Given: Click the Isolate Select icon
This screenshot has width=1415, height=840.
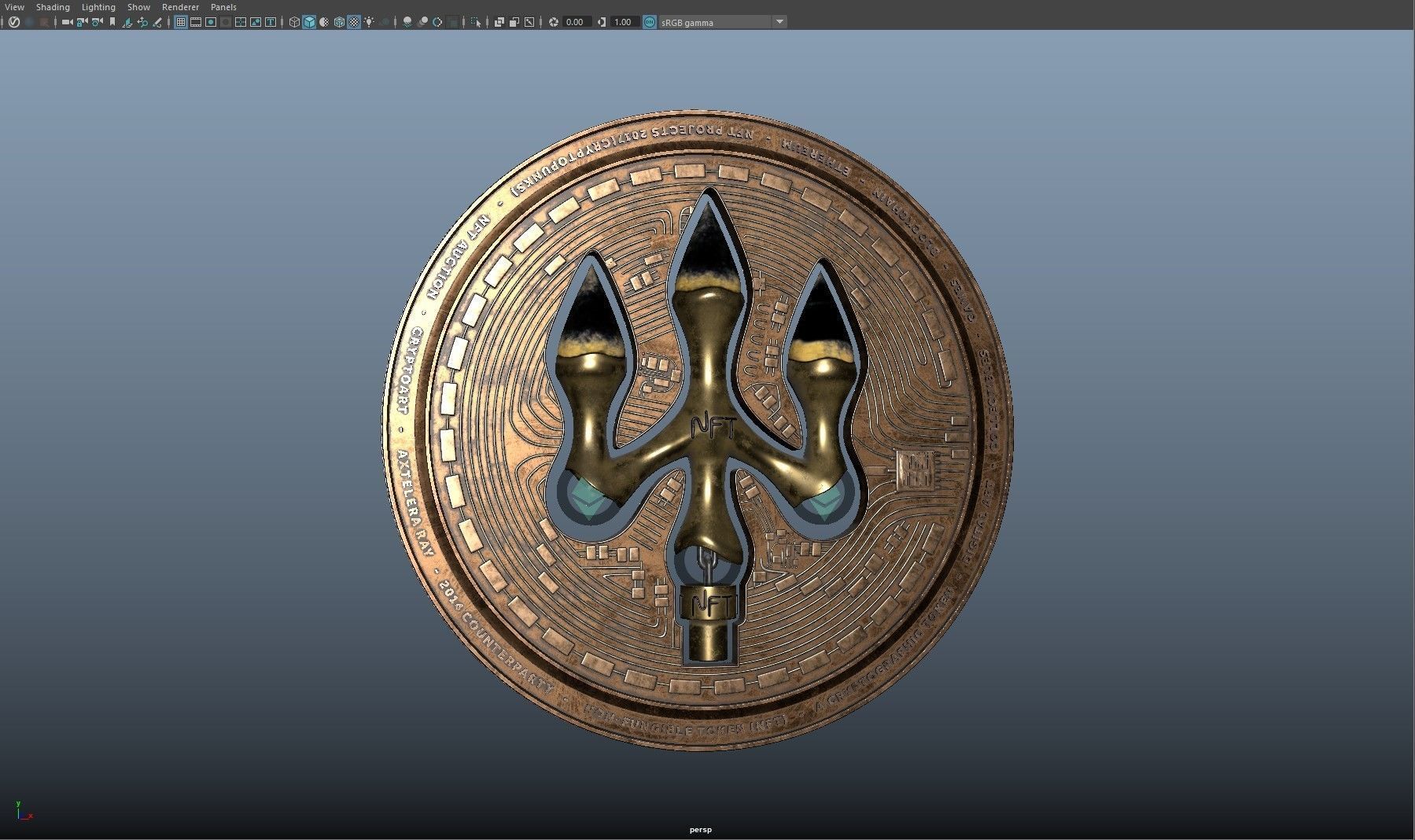Looking at the screenshot, I should 476,22.
